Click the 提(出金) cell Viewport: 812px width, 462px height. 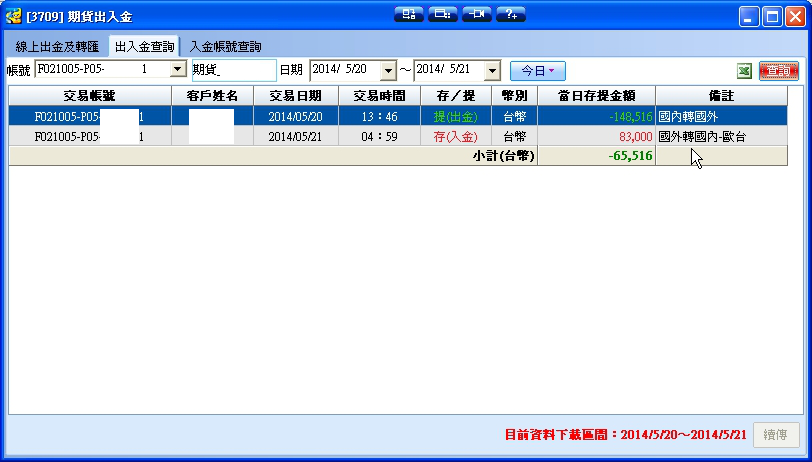[456, 116]
